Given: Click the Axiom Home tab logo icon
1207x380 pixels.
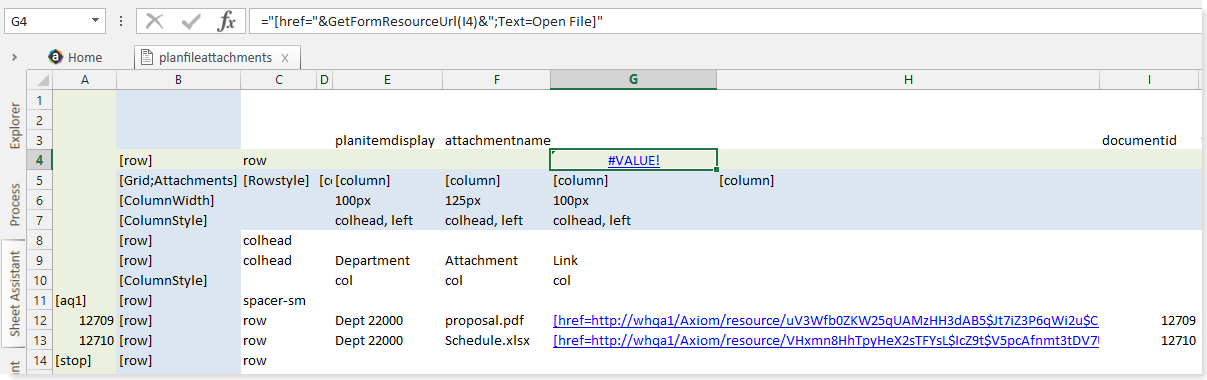Looking at the screenshot, I should pos(55,57).
